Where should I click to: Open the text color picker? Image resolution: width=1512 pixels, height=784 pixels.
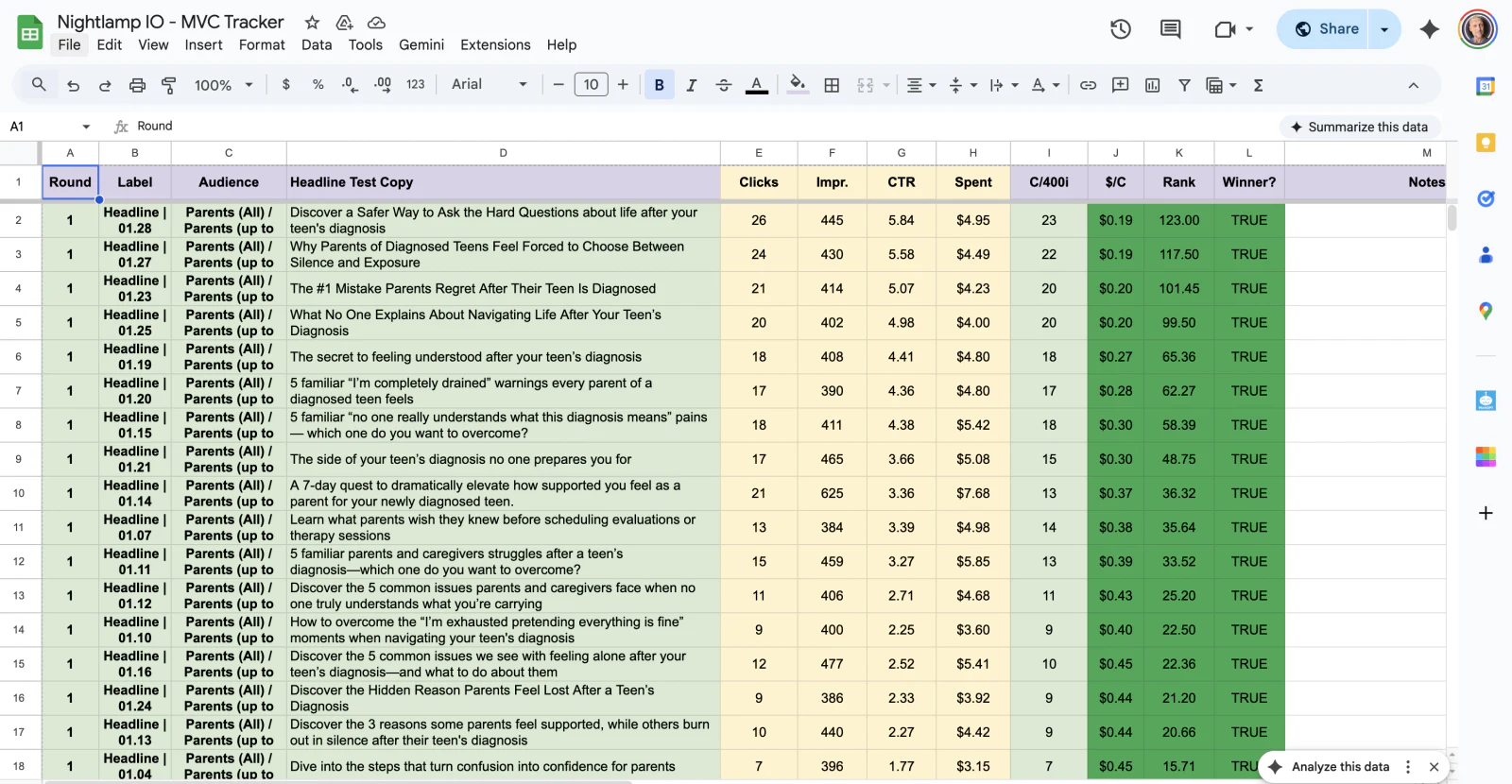point(756,85)
